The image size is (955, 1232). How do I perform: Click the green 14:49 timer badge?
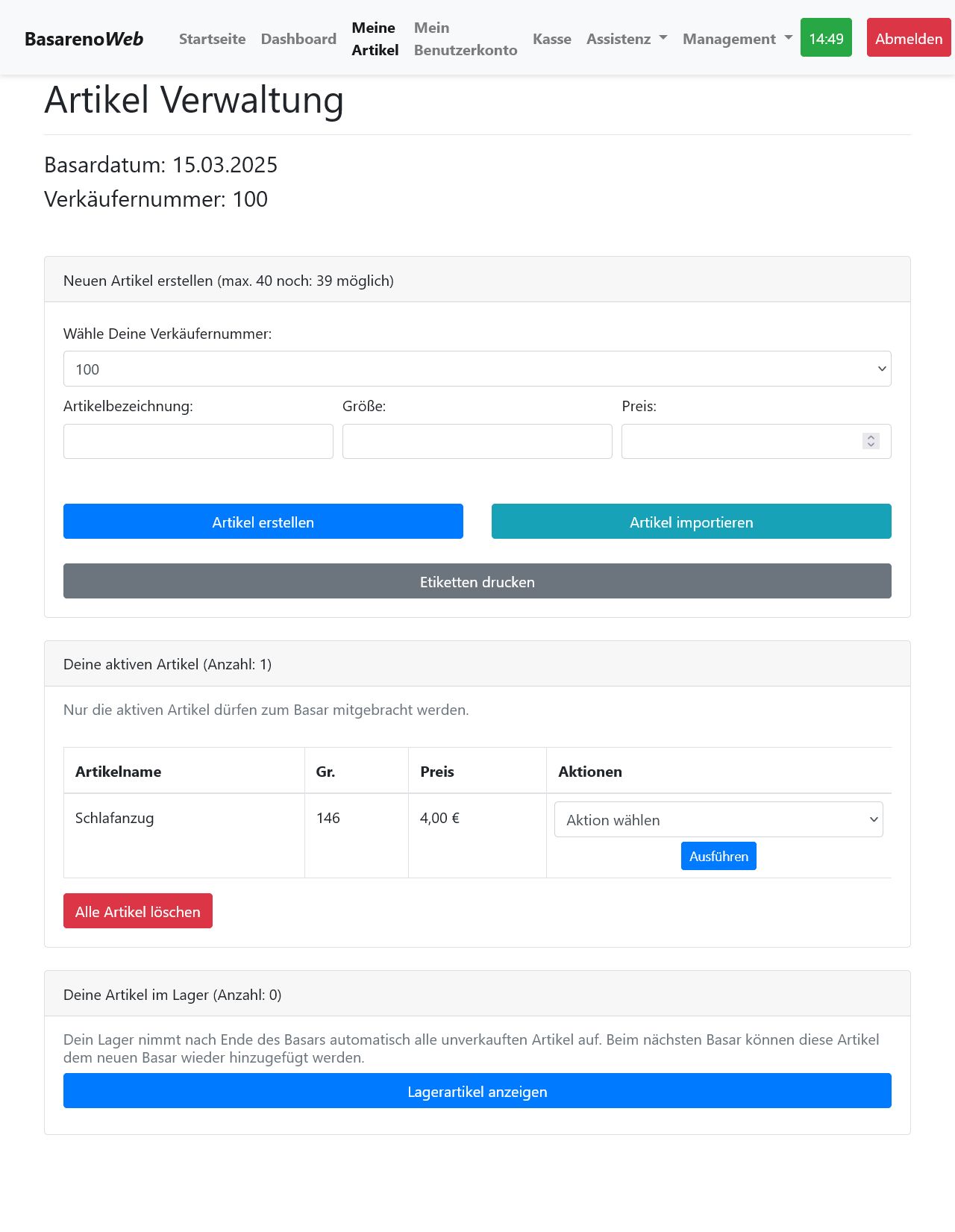coord(826,38)
